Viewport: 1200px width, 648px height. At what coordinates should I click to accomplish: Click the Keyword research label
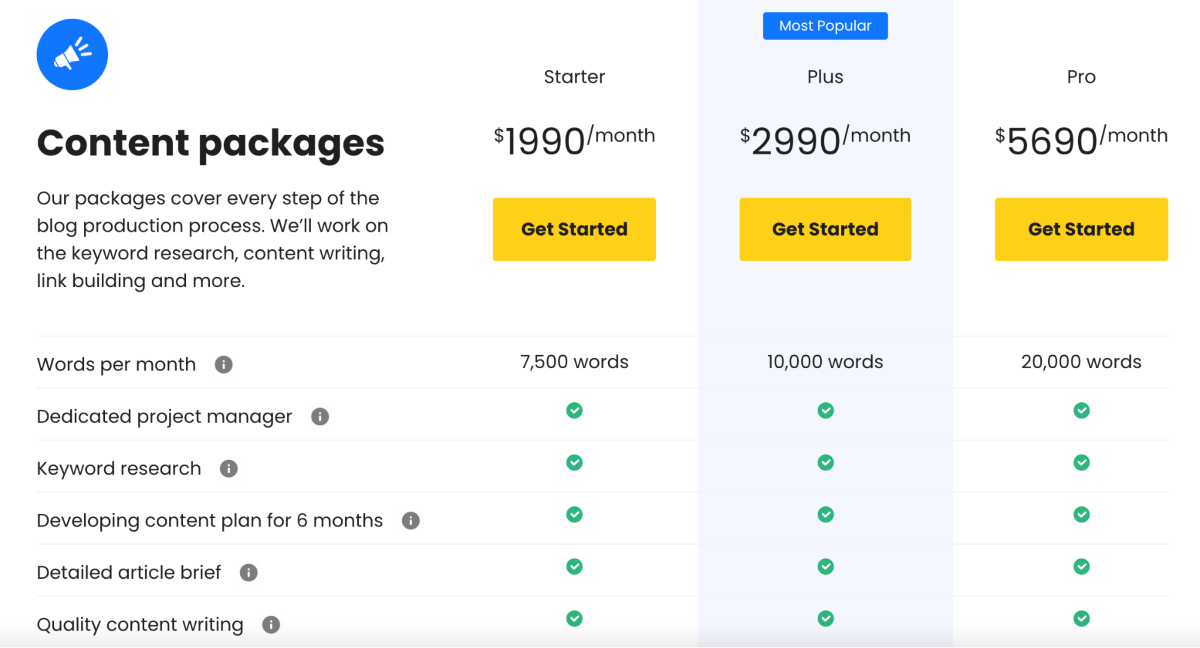click(x=119, y=468)
